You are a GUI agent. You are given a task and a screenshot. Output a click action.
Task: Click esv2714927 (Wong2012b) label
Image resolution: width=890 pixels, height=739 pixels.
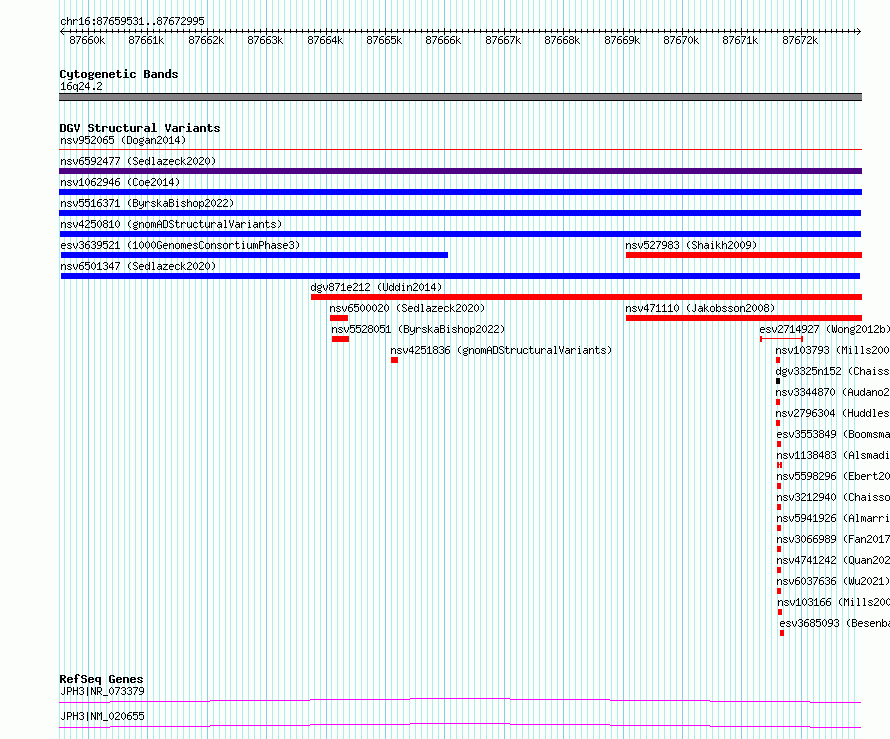[824, 329]
